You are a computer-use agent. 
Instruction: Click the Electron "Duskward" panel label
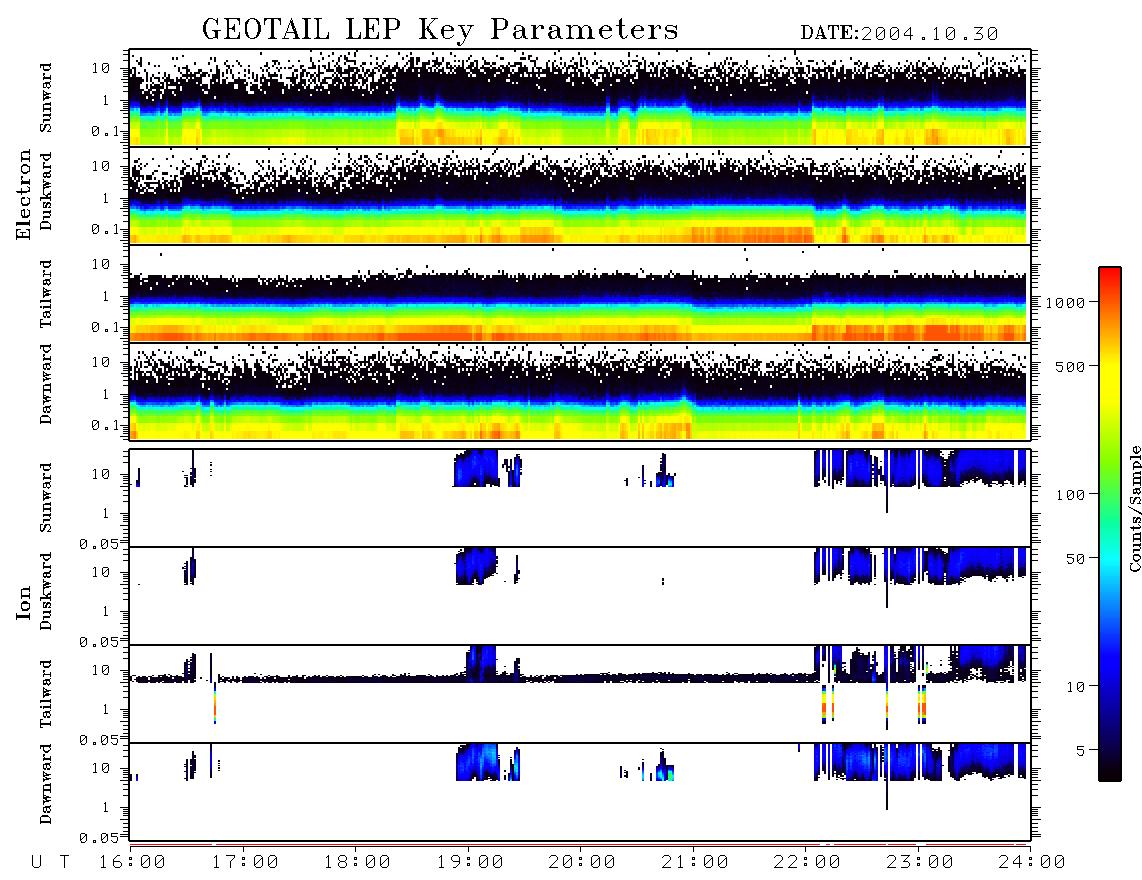tap(46, 191)
